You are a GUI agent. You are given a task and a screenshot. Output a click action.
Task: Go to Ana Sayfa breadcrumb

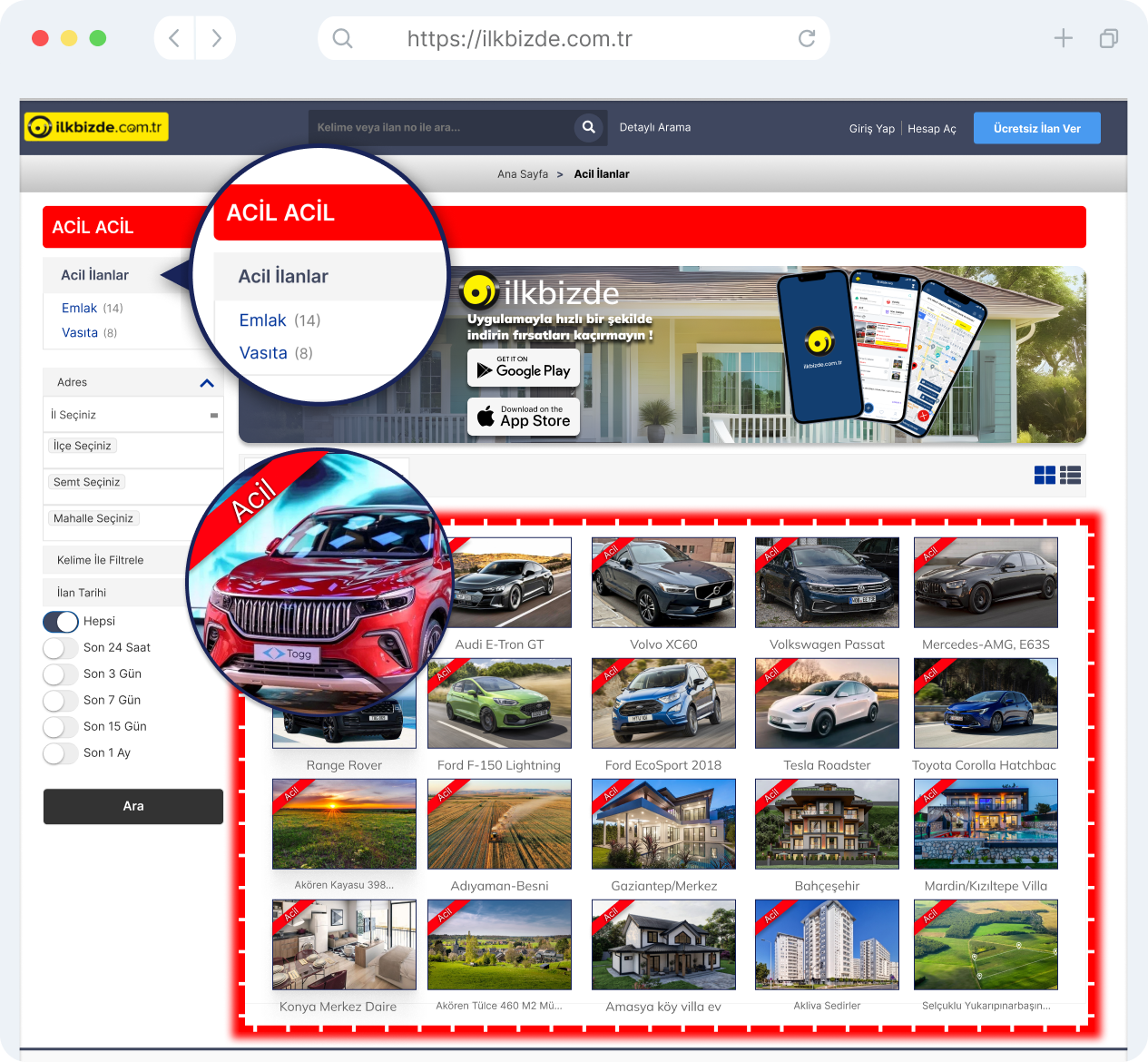point(523,174)
